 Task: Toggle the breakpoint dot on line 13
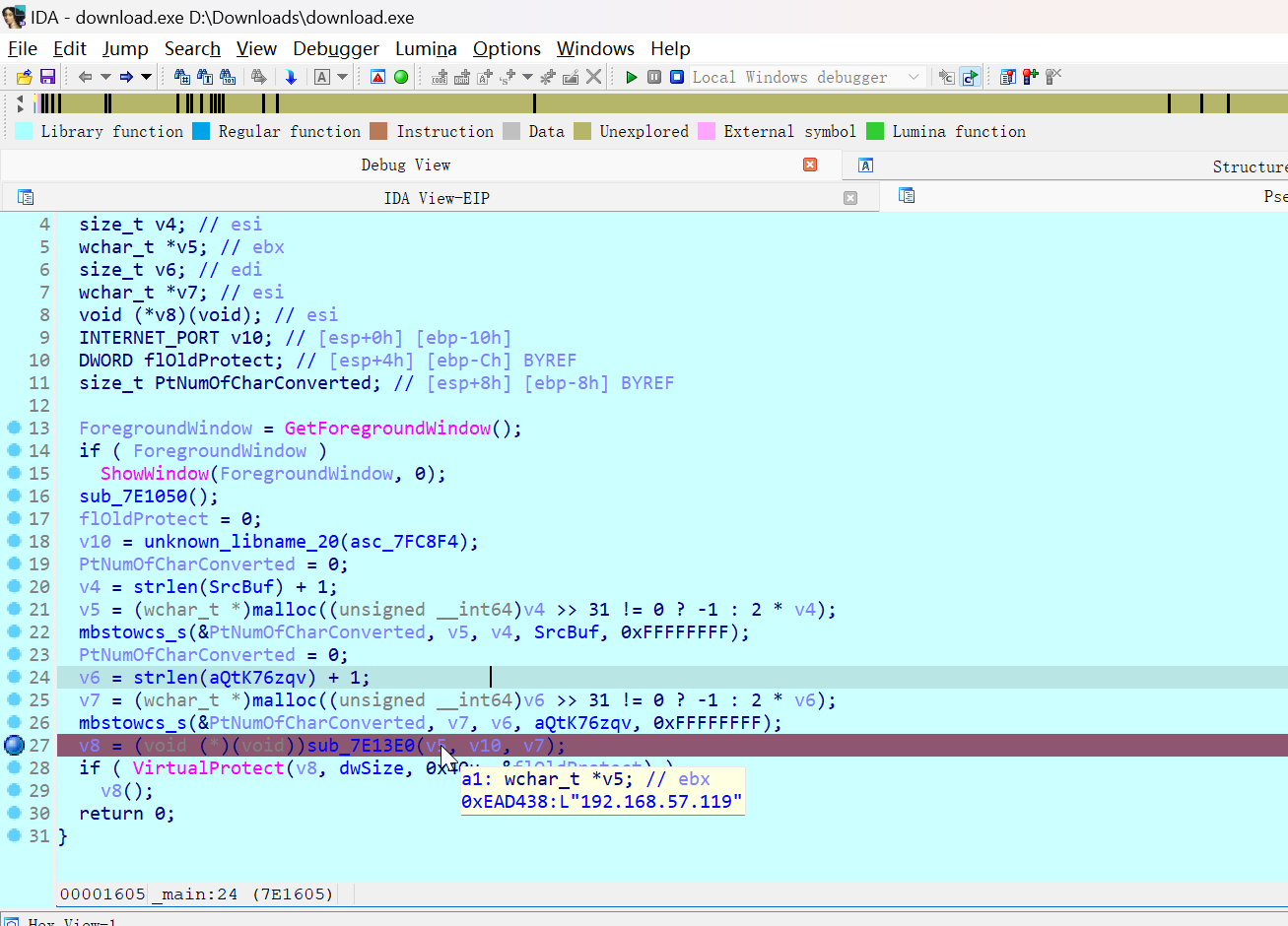tap(14, 428)
